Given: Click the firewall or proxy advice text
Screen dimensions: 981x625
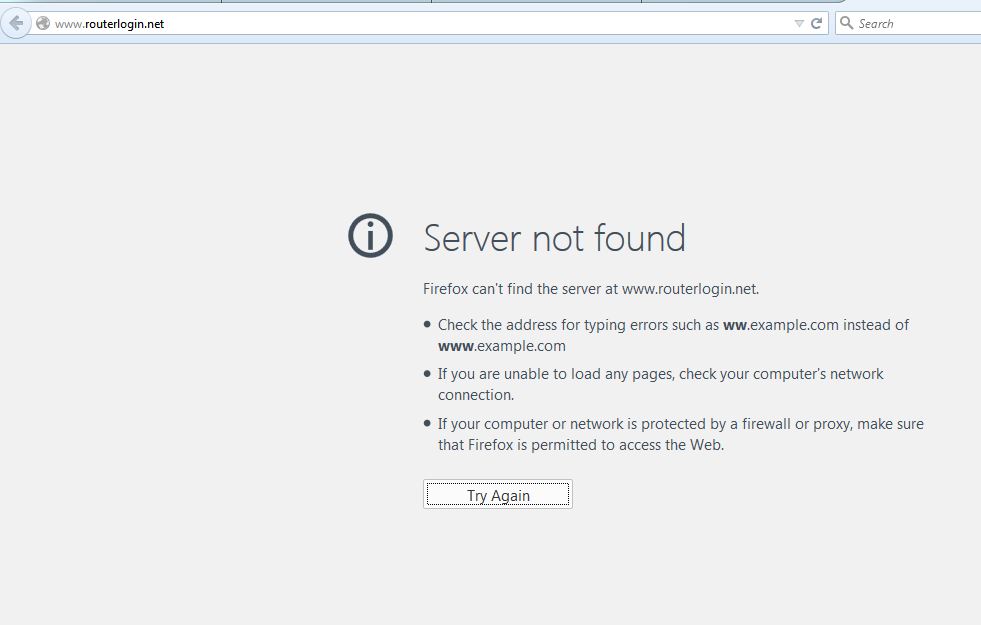Looking at the screenshot, I should [680, 424].
